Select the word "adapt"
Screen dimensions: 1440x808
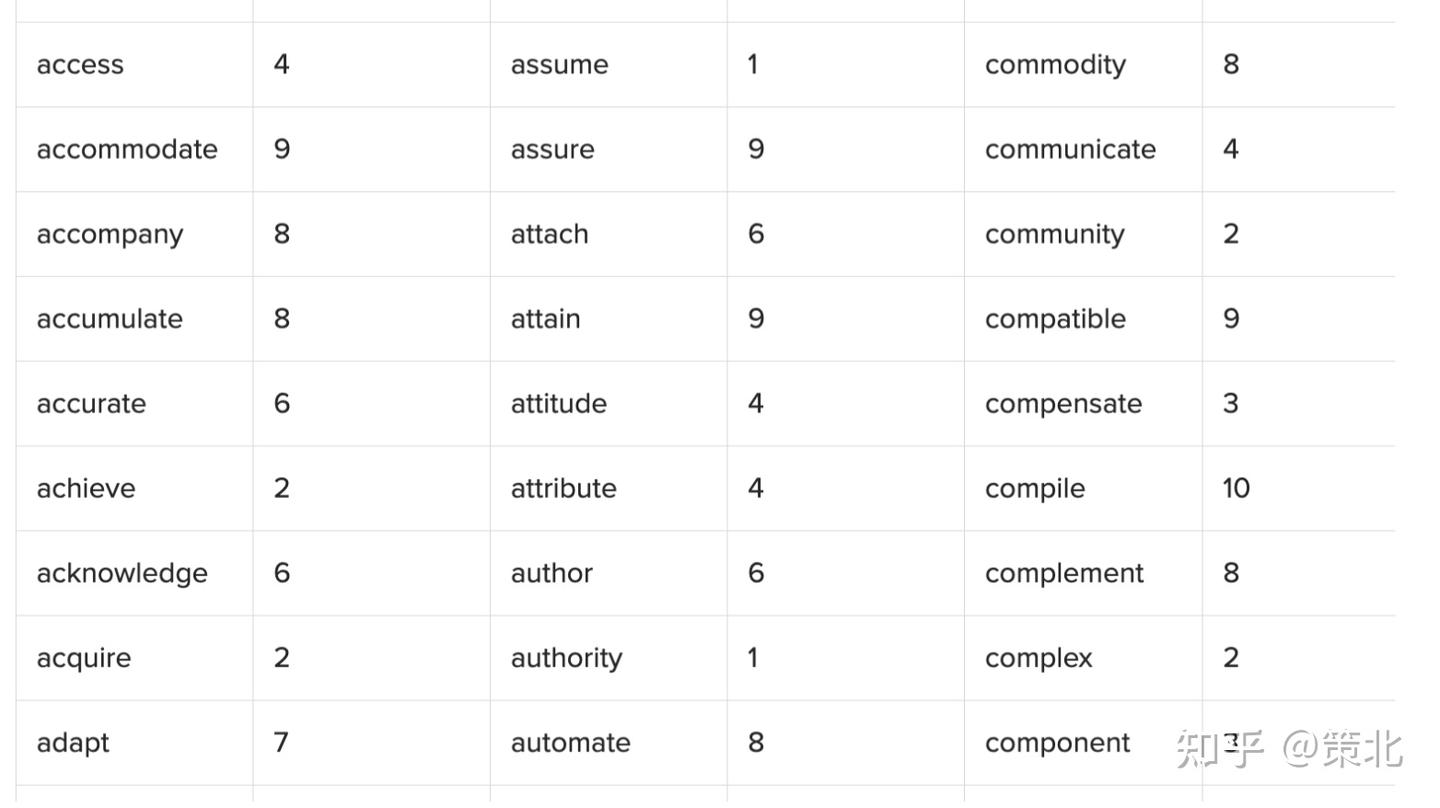coord(73,743)
